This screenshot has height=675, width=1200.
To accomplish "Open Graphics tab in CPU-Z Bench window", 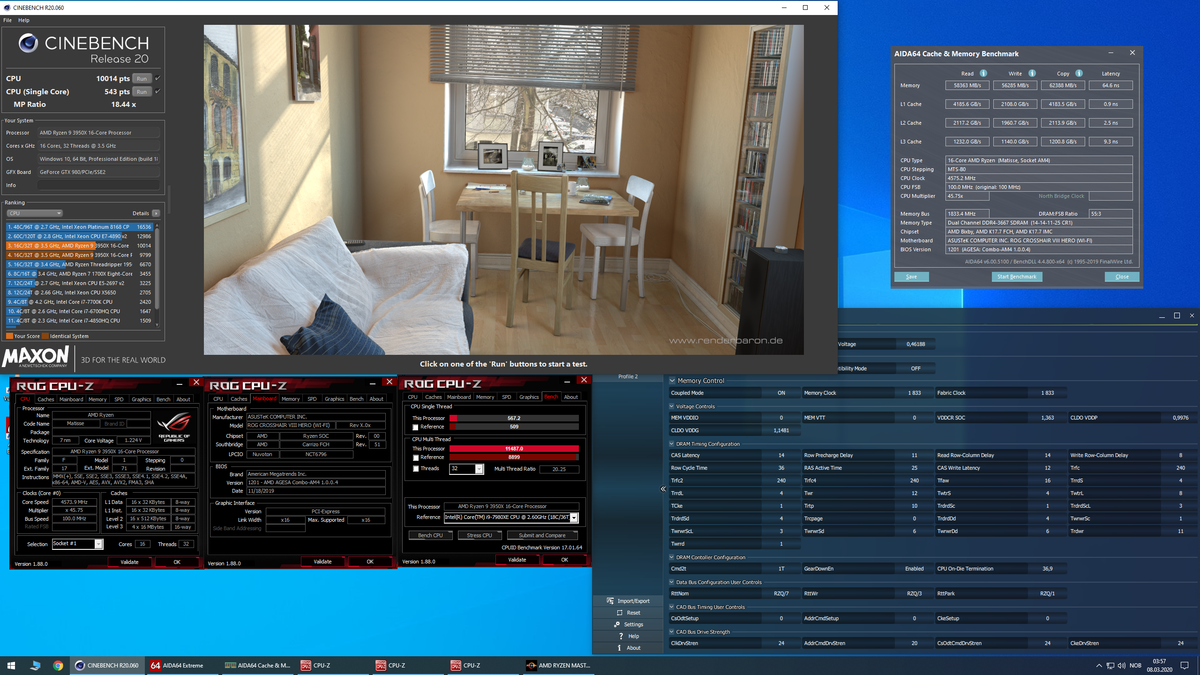I will point(529,397).
